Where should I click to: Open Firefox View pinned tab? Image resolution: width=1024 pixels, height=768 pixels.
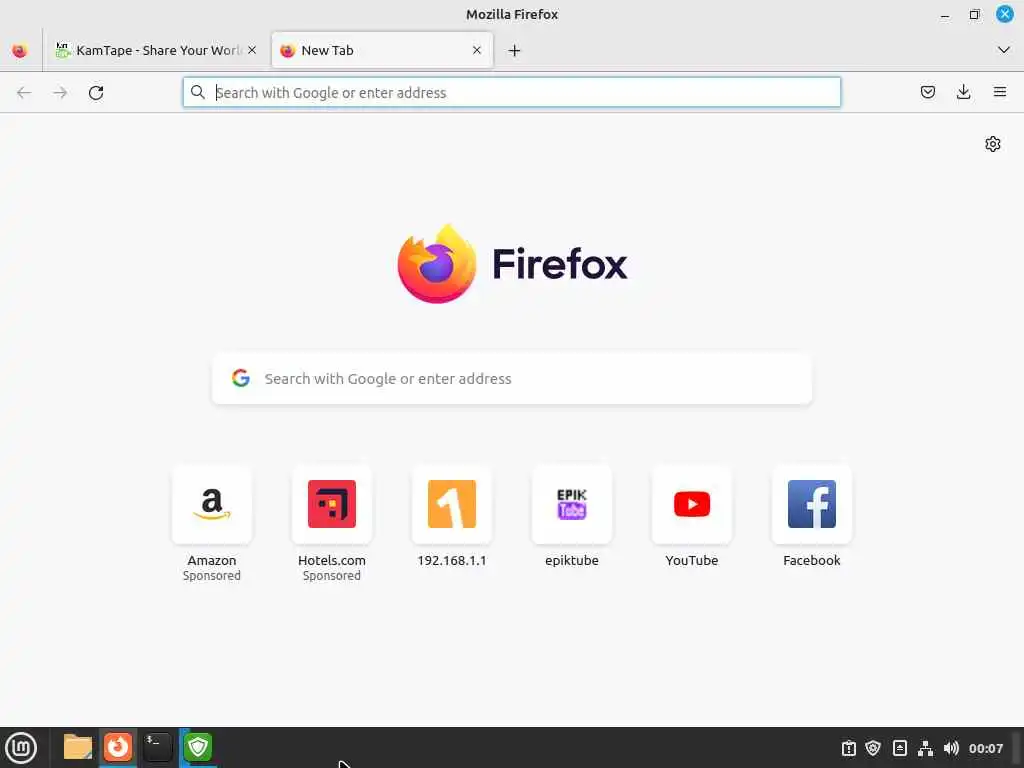[20, 50]
